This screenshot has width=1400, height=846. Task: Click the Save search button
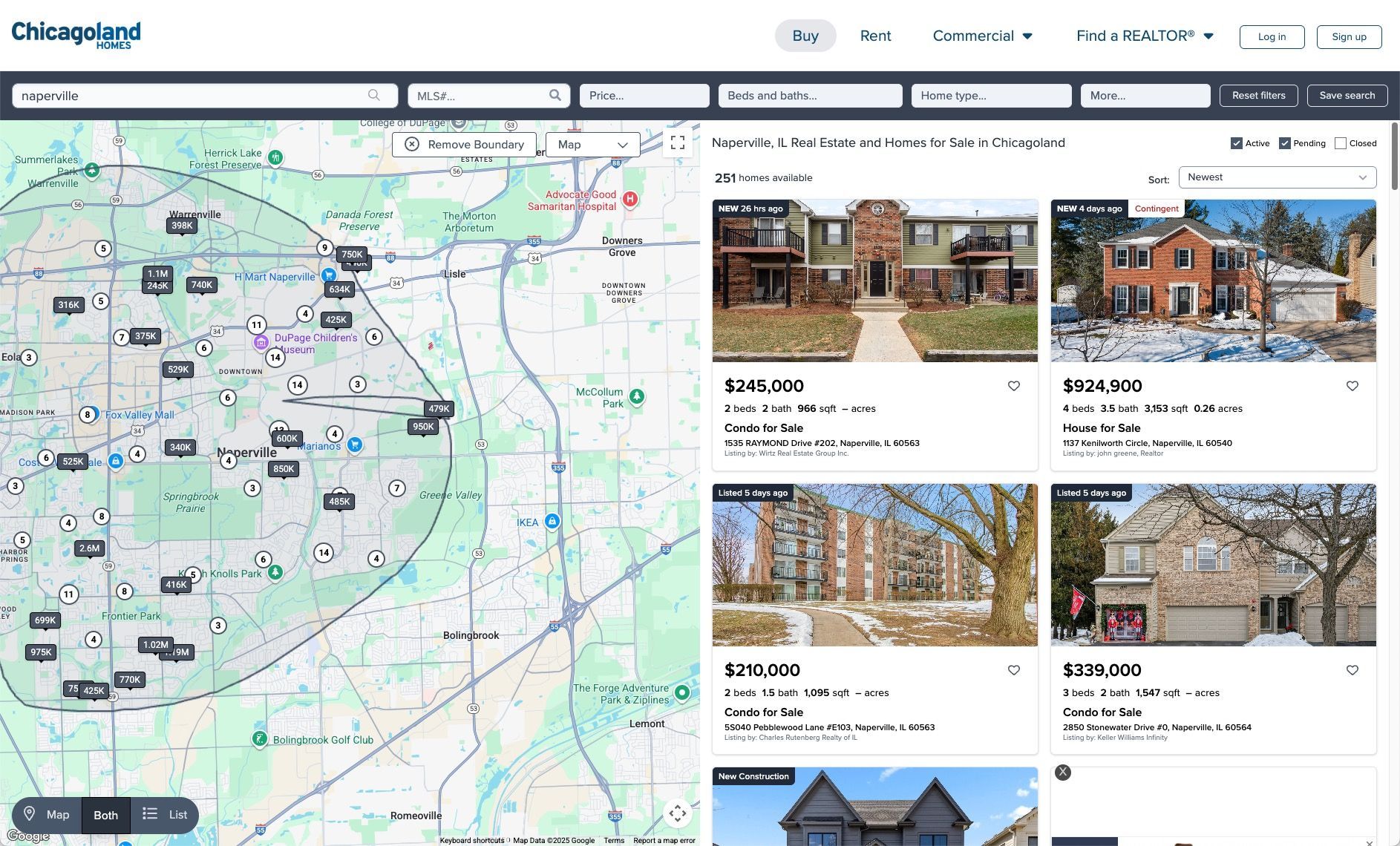(1347, 95)
